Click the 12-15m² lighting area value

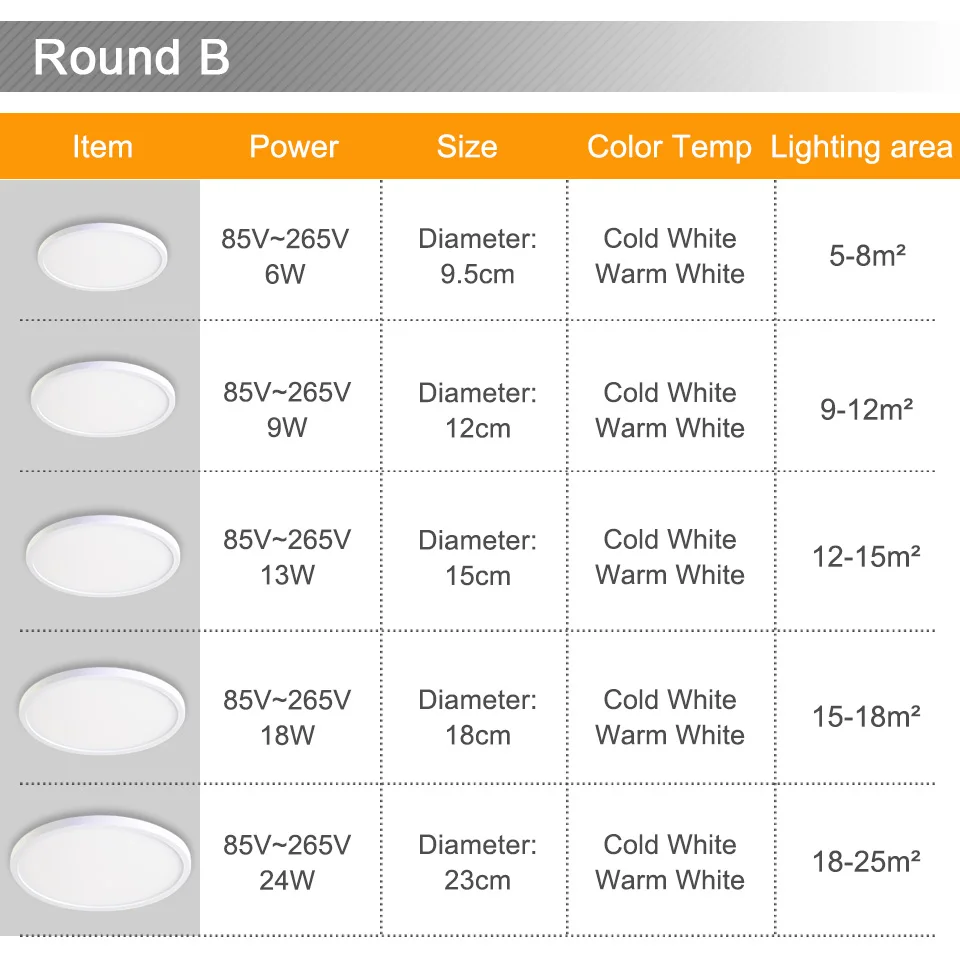click(867, 556)
